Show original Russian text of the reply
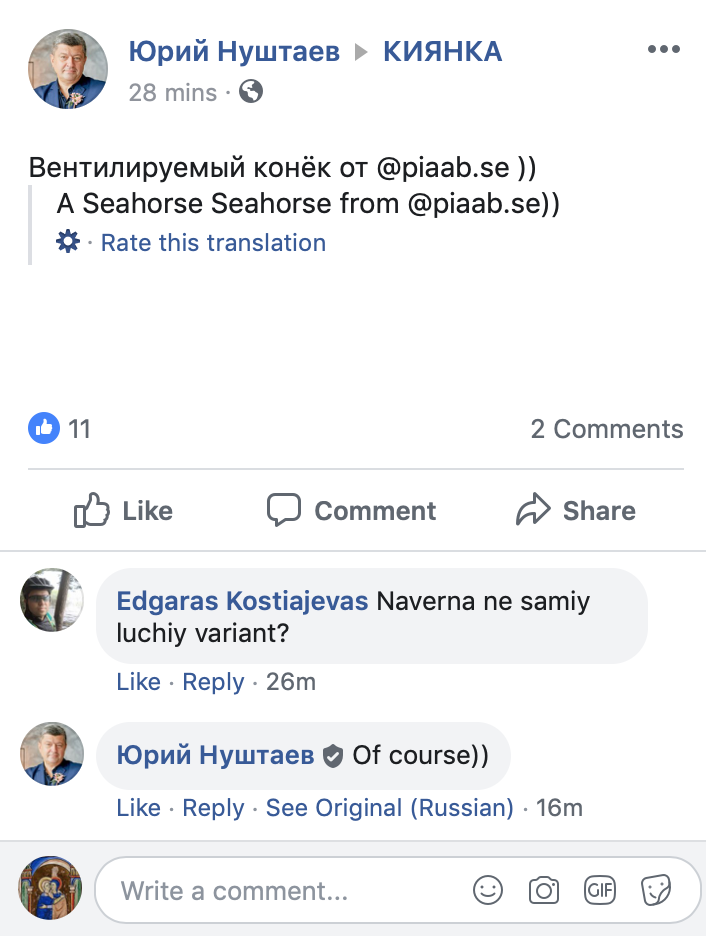 [389, 808]
